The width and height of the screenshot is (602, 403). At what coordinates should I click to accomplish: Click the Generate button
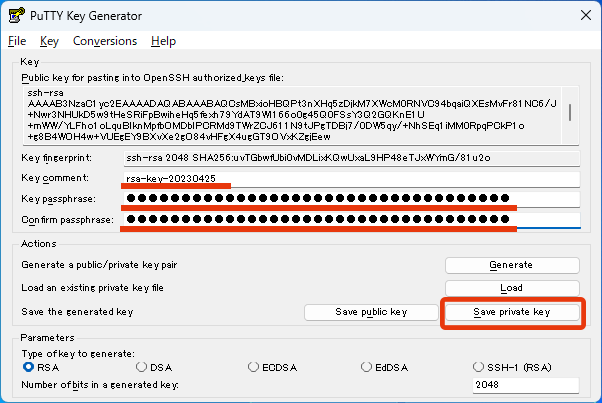coord(512,265)
